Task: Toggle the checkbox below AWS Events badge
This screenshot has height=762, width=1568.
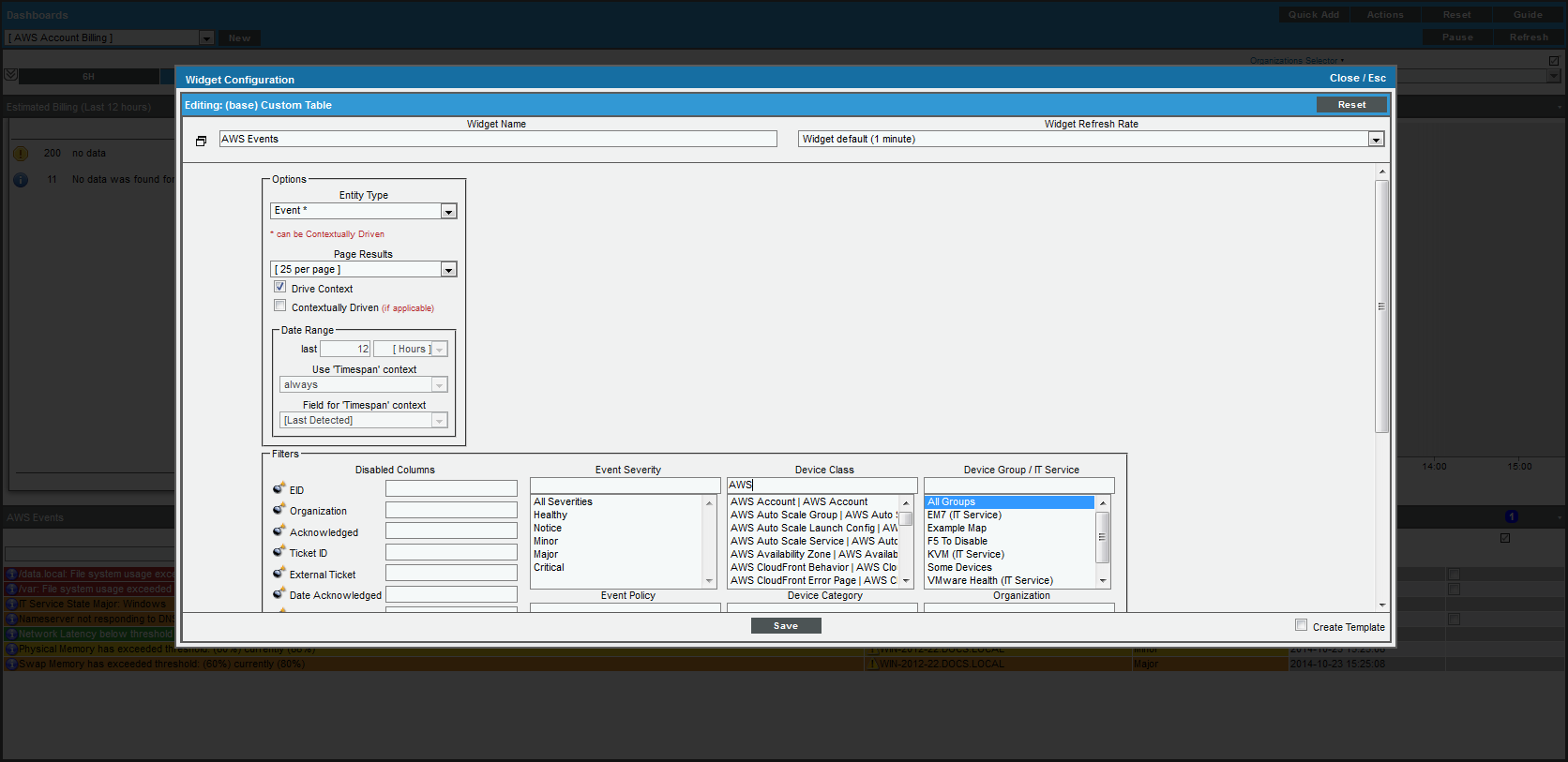Action: (1505, 538)
